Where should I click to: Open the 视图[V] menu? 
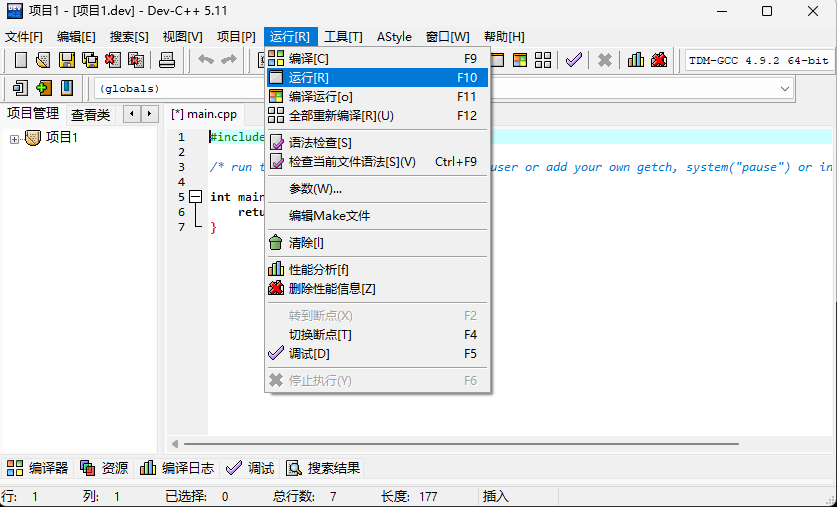pos(183,37)
